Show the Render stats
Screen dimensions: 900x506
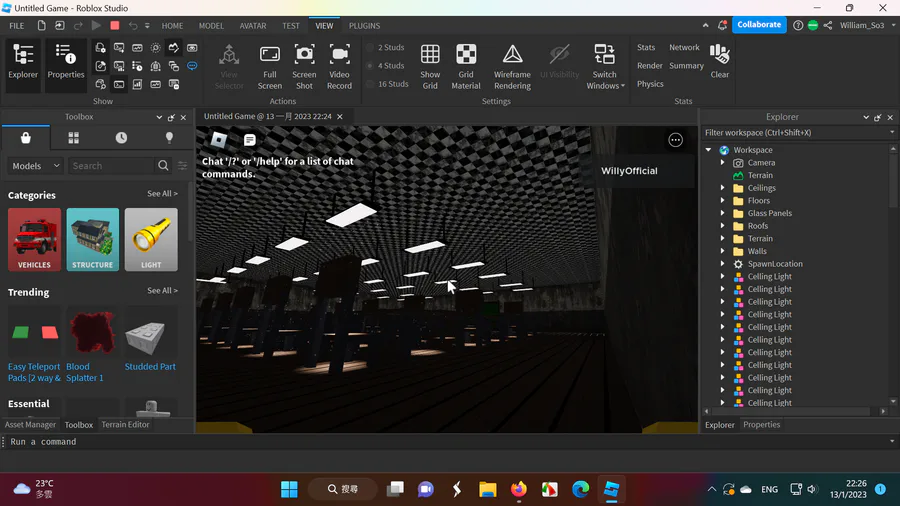649,66
